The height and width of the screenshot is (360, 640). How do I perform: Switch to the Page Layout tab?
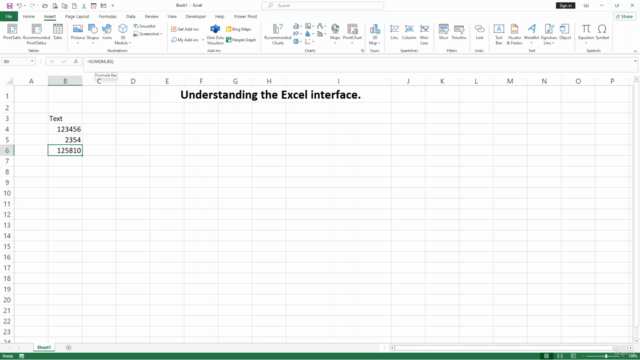coord(77,16)
